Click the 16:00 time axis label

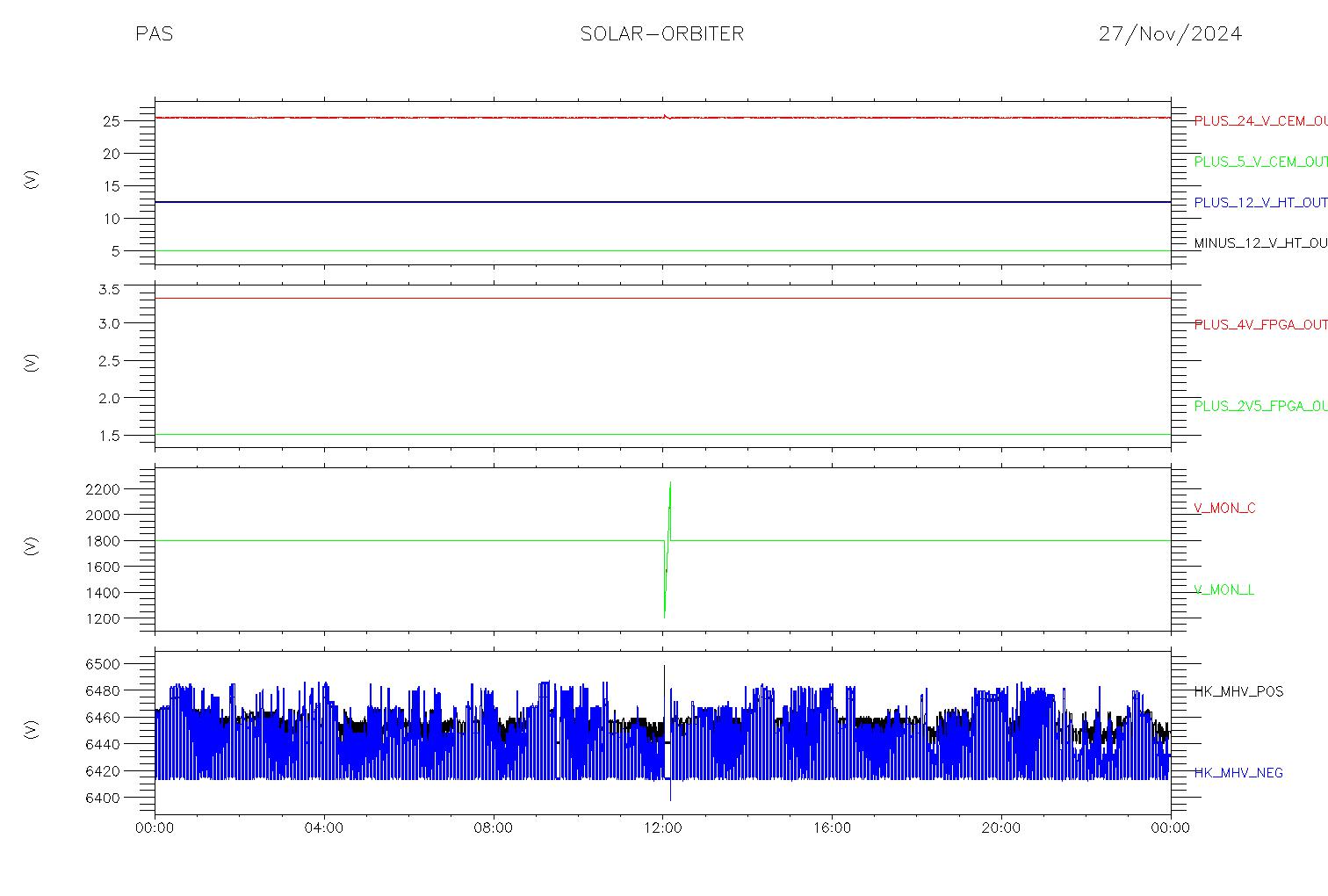[x=832, y=828]
